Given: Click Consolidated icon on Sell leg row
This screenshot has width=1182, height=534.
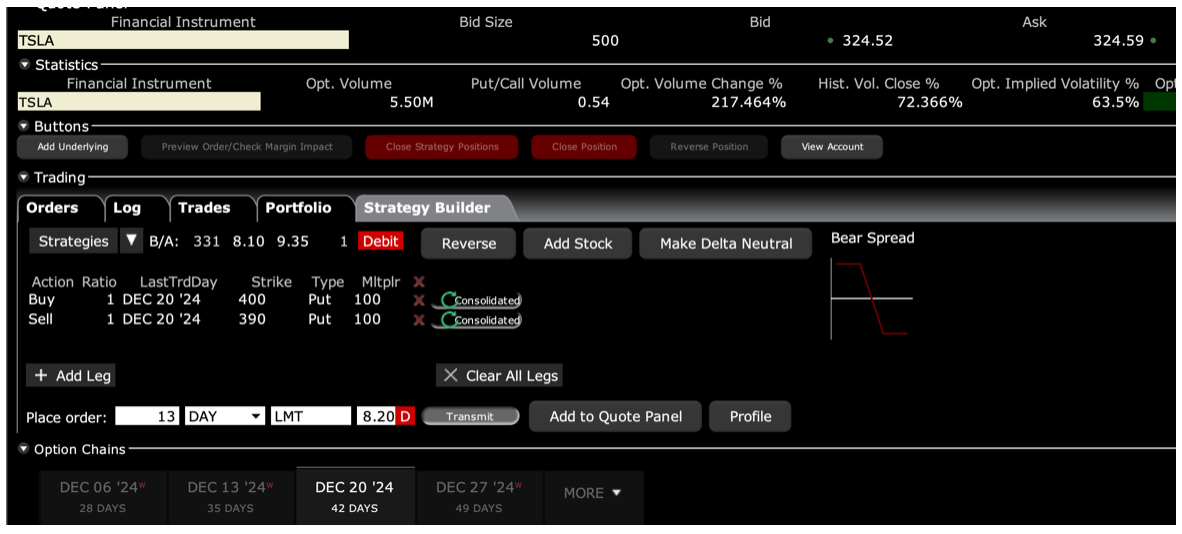Looking at the screenshot, I should pyautogui.click(x=476, y=320).
